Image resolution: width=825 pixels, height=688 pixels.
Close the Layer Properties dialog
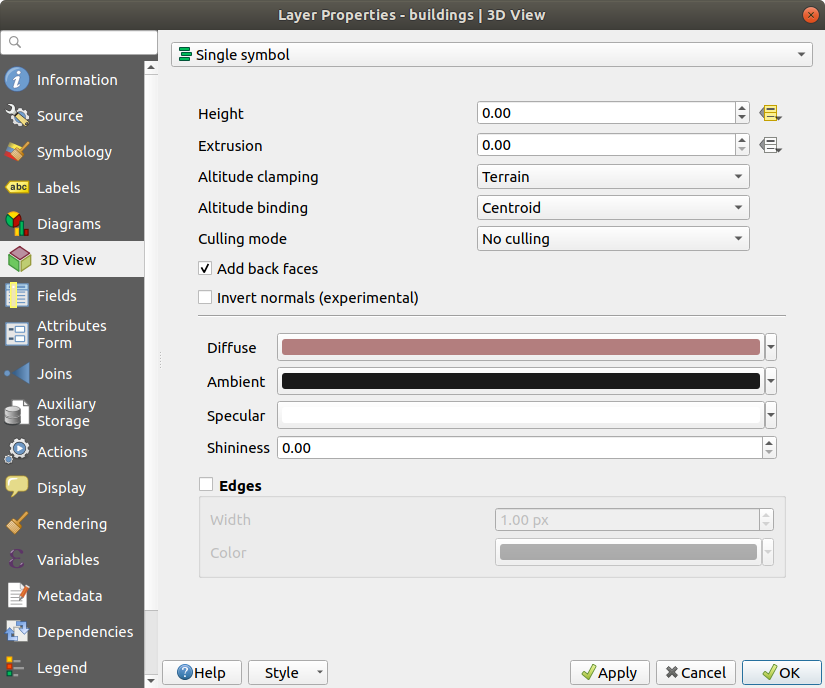(811, 15)
